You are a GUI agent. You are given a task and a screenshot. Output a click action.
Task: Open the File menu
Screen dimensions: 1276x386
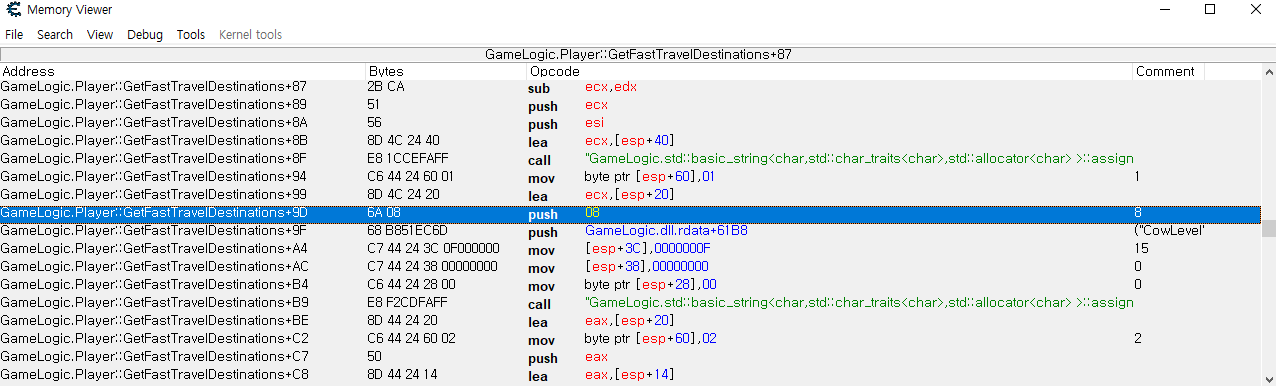point(14,34)
